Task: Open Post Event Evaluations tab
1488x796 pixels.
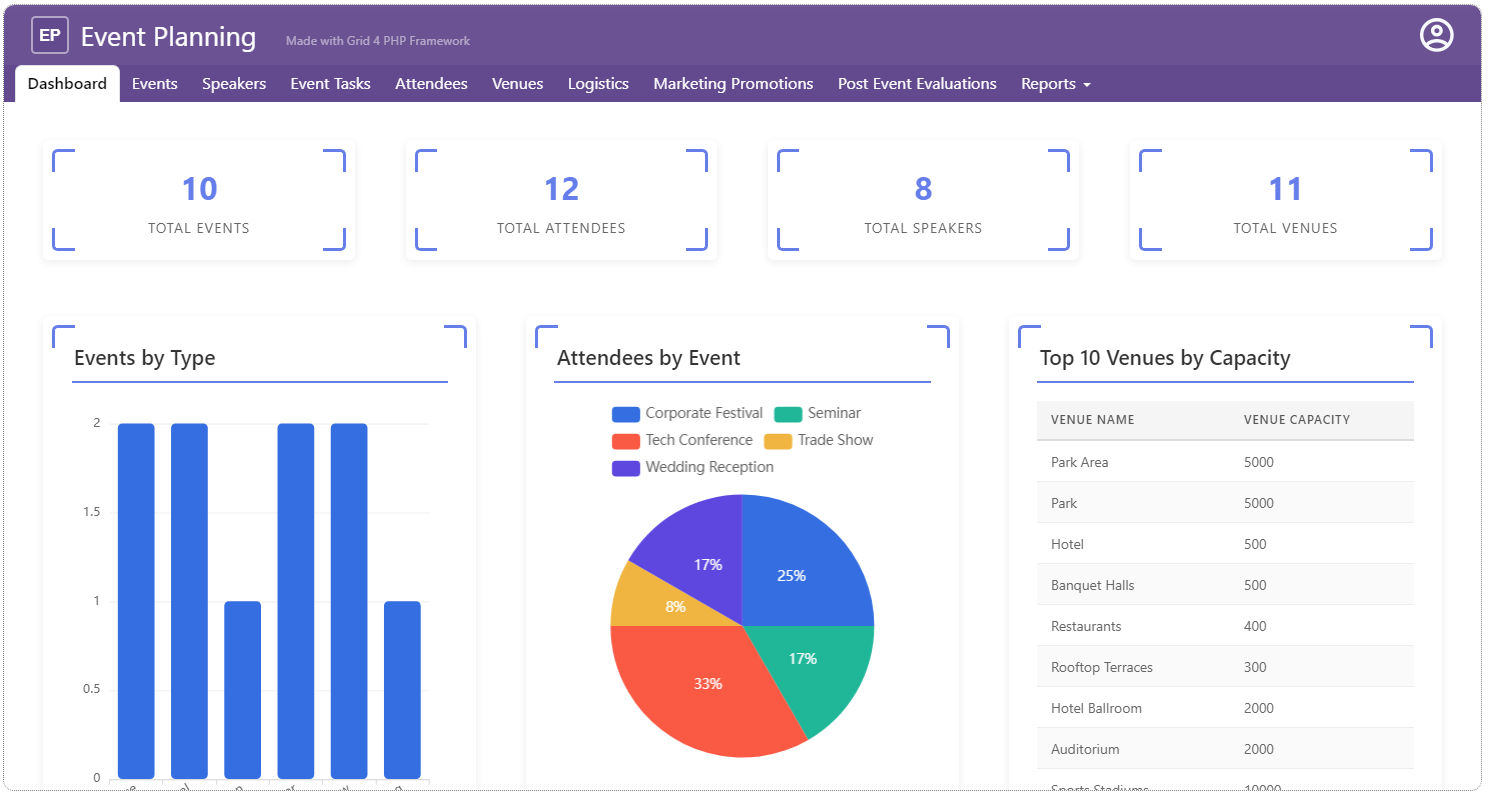Action: click(x=917, y=84)
